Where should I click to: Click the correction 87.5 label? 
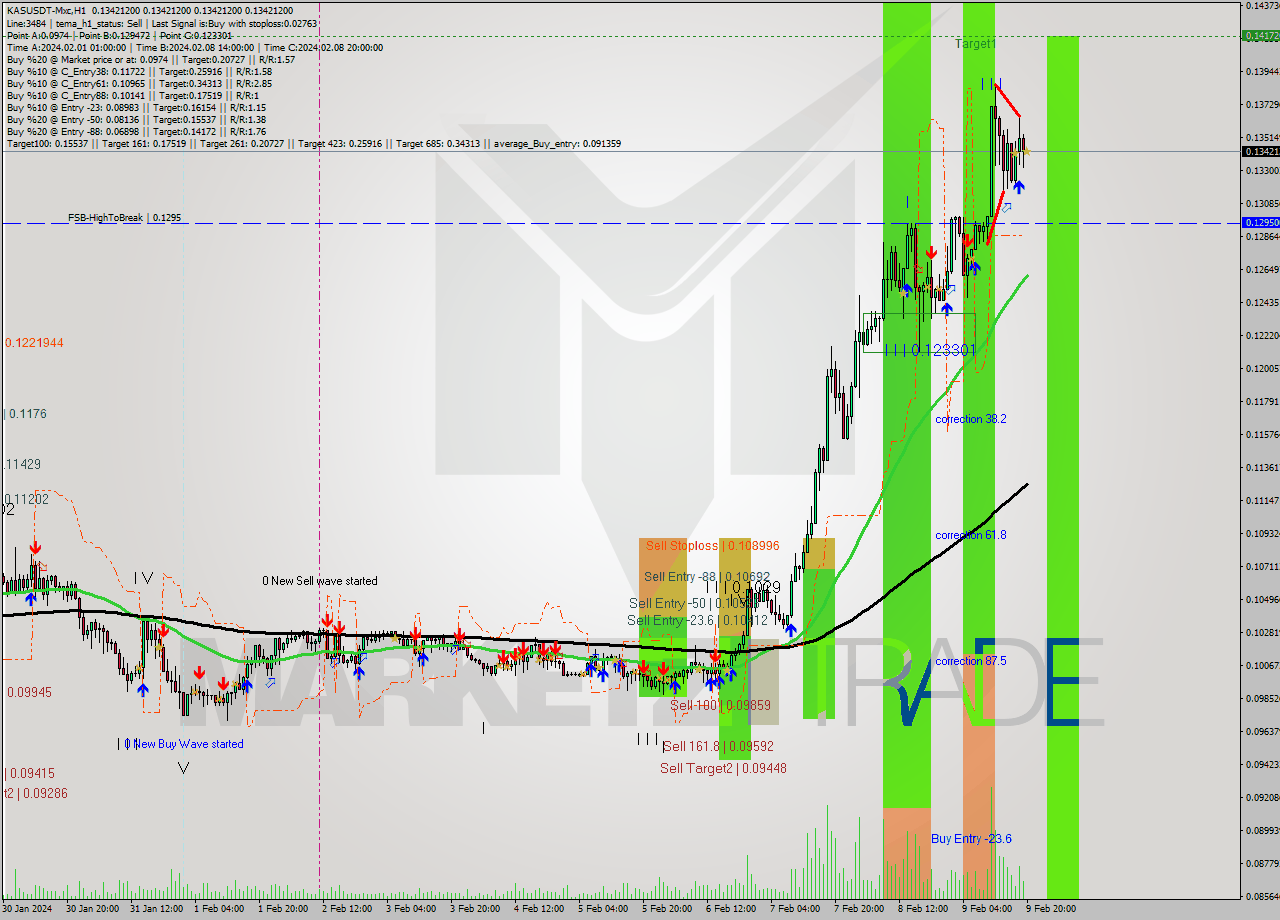pyautogui.click(x=971, y=661)
